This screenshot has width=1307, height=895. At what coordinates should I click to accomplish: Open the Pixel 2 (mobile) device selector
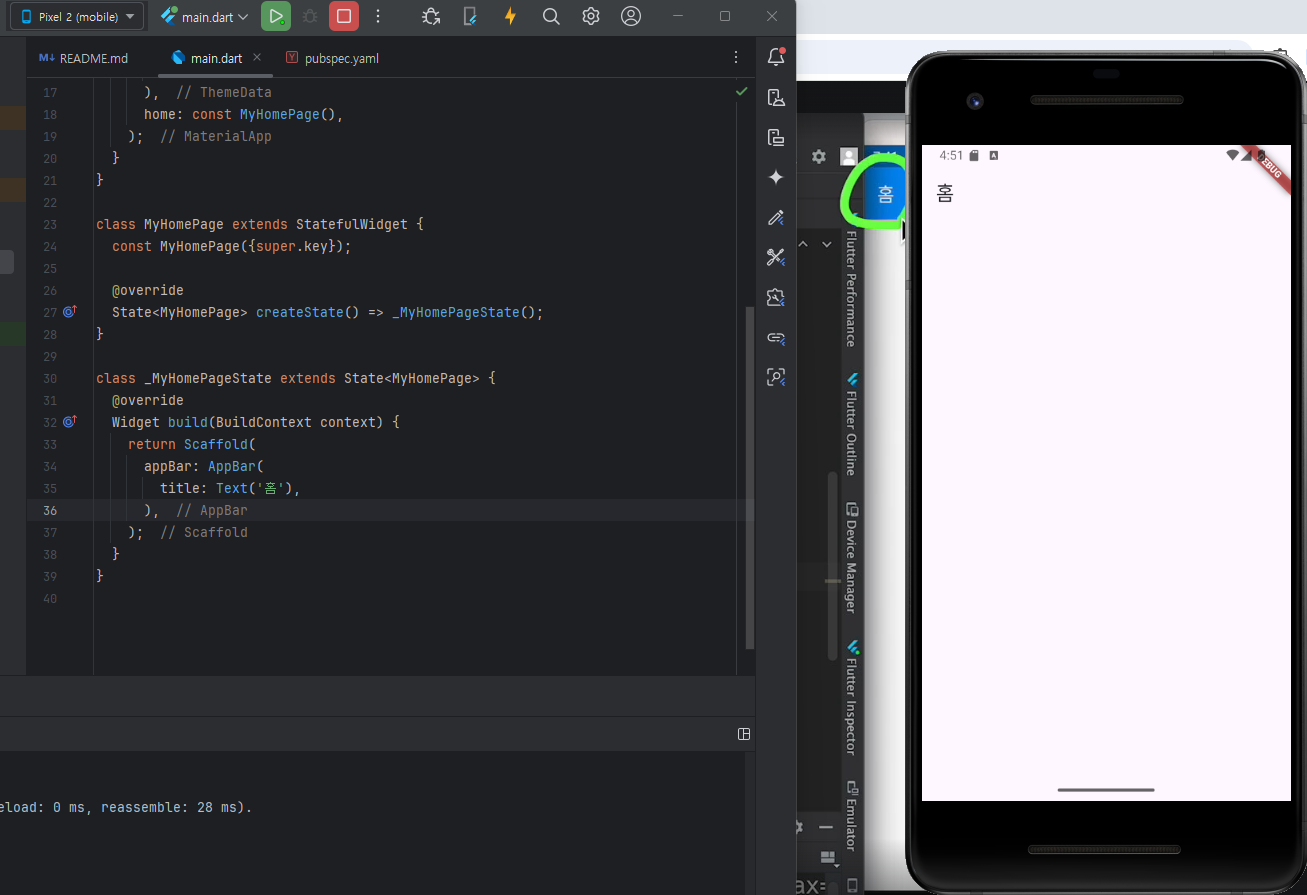pyautogui.click(x=77, y=16)
